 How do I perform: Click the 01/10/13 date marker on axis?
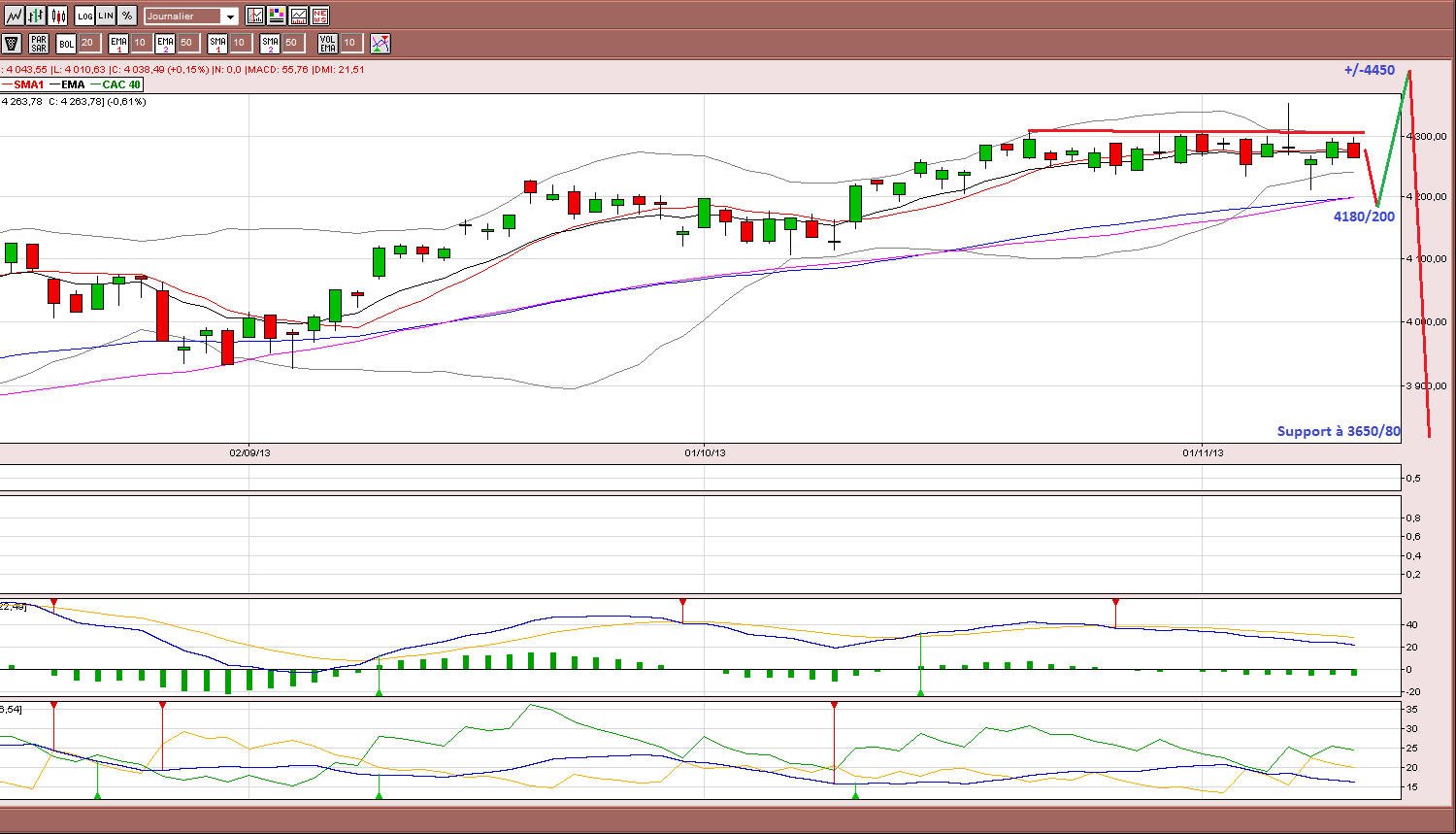pyautogui.click(x=705, y=452)
